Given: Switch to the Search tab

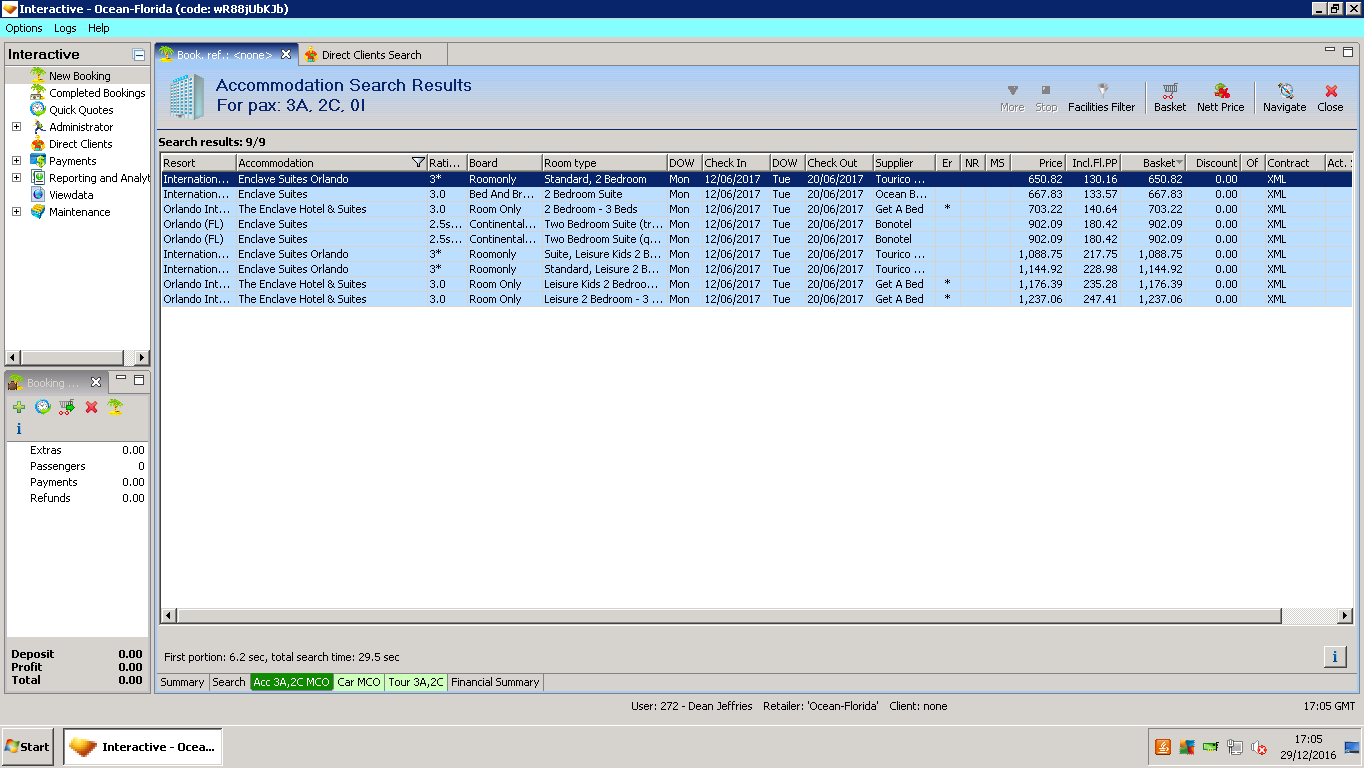Looking at the screenshot, I should (229, 682).
